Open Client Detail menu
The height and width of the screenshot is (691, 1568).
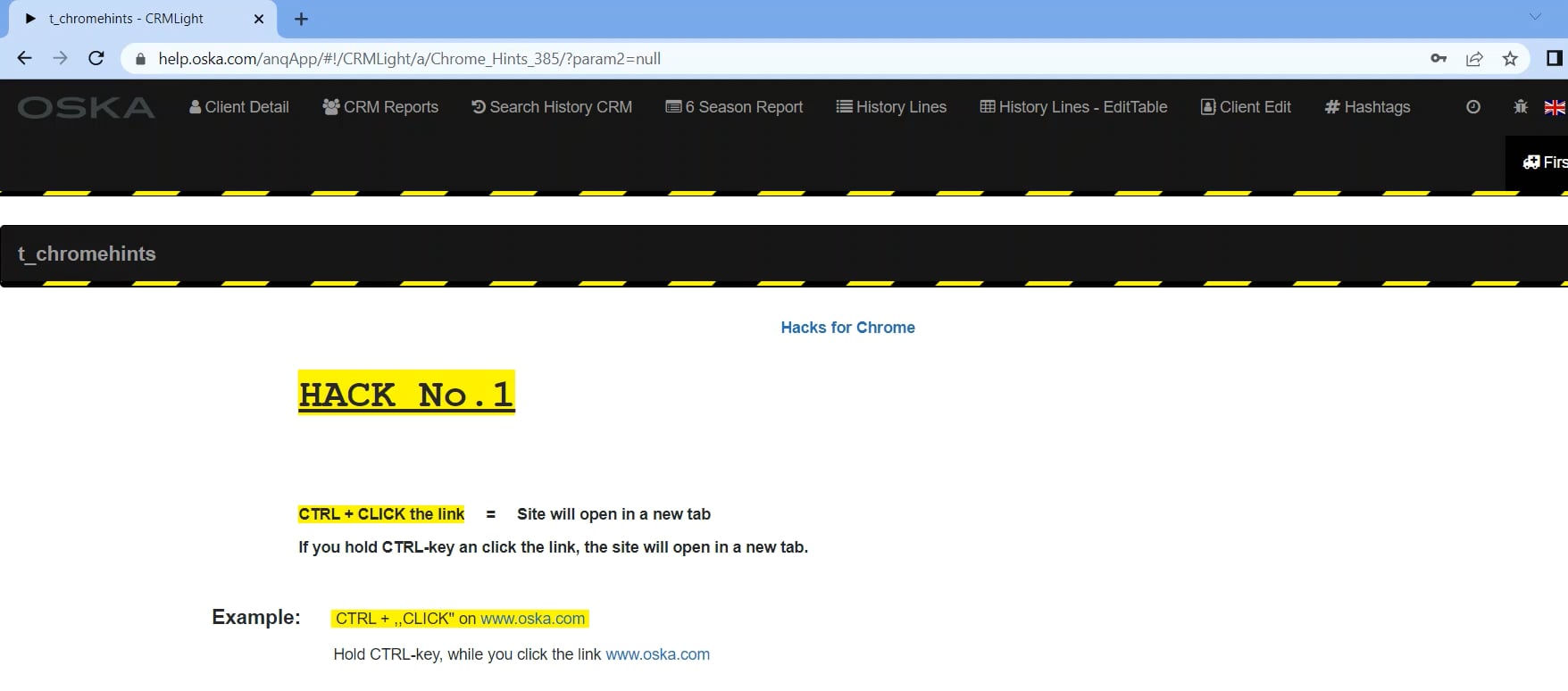point(239,107)
